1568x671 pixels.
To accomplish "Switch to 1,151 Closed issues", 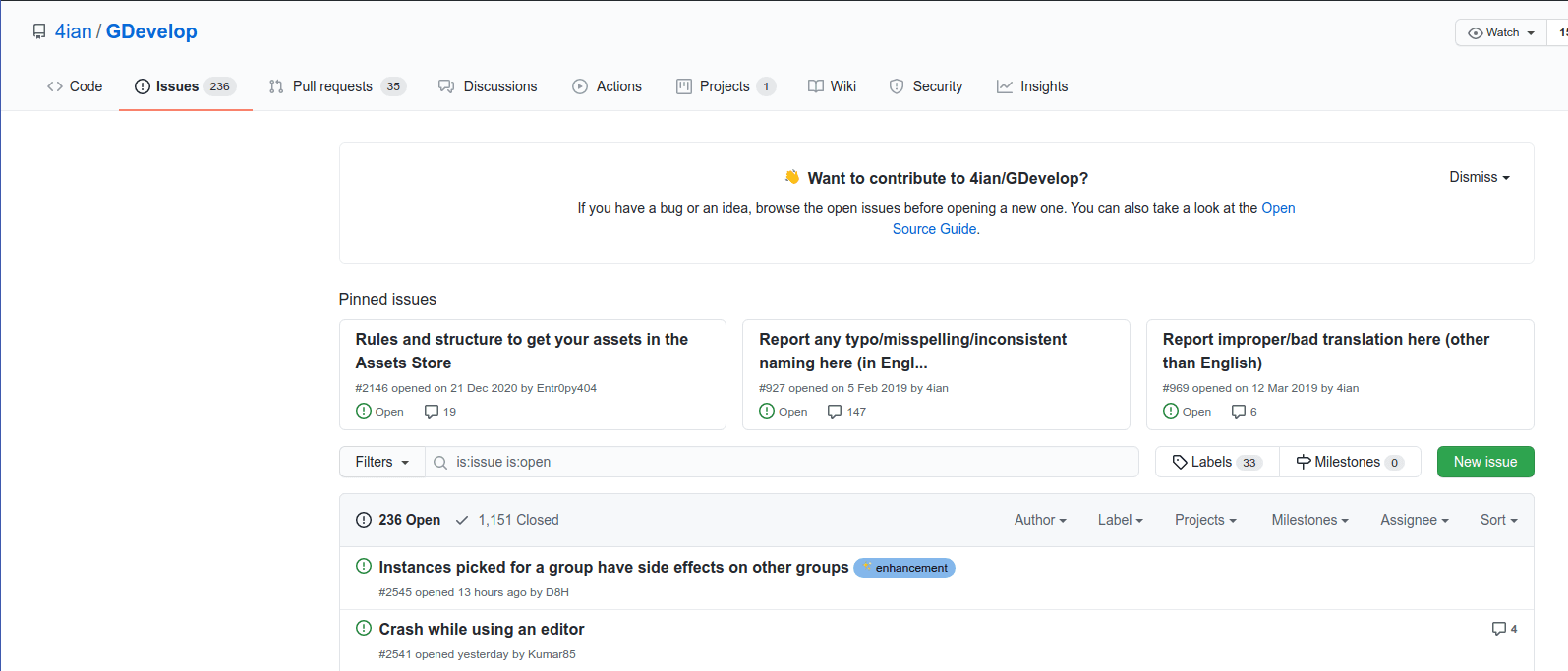I will point(507,520).
